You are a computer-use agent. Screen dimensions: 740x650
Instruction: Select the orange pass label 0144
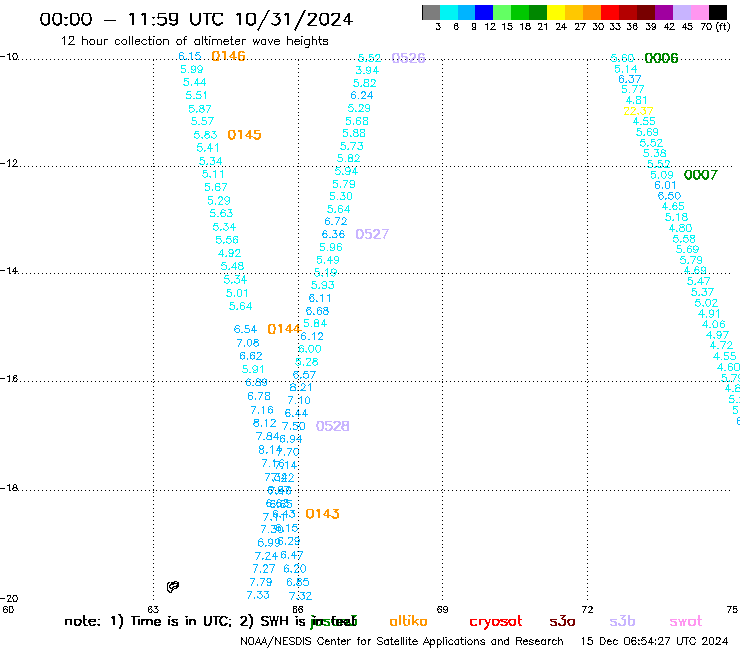pos(284,329)
